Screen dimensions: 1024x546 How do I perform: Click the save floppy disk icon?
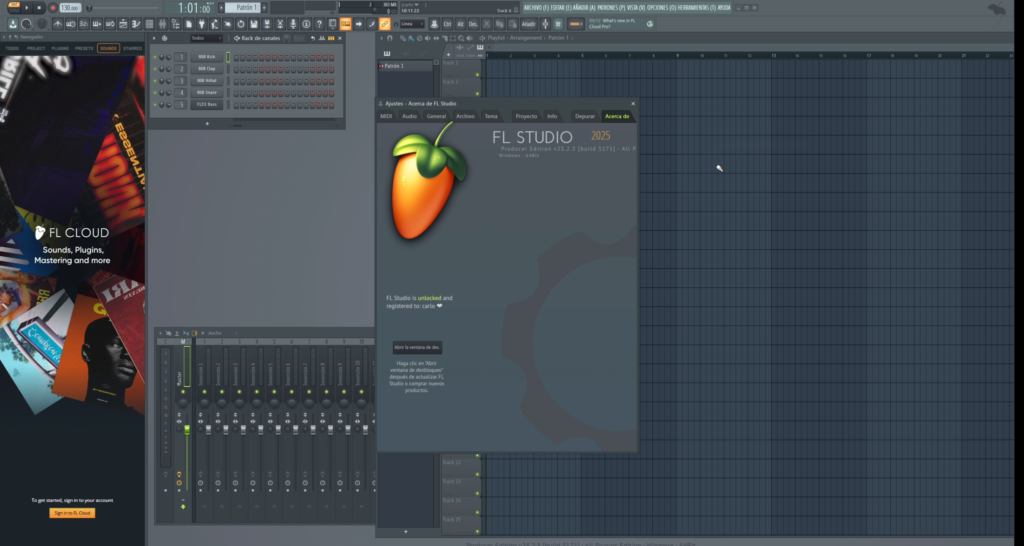click(x=253, y=24)
